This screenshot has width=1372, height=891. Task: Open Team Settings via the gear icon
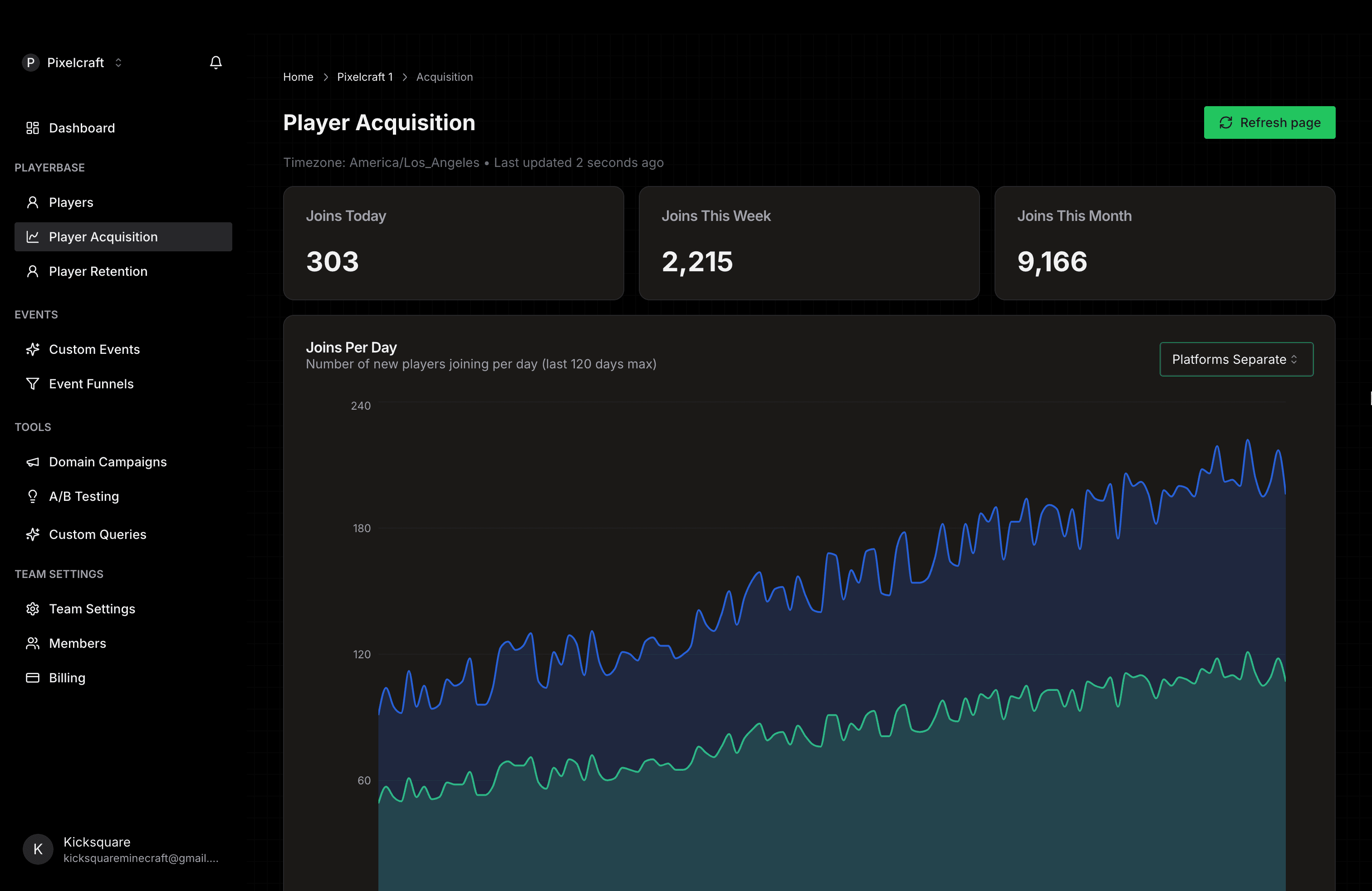(33, 609)
